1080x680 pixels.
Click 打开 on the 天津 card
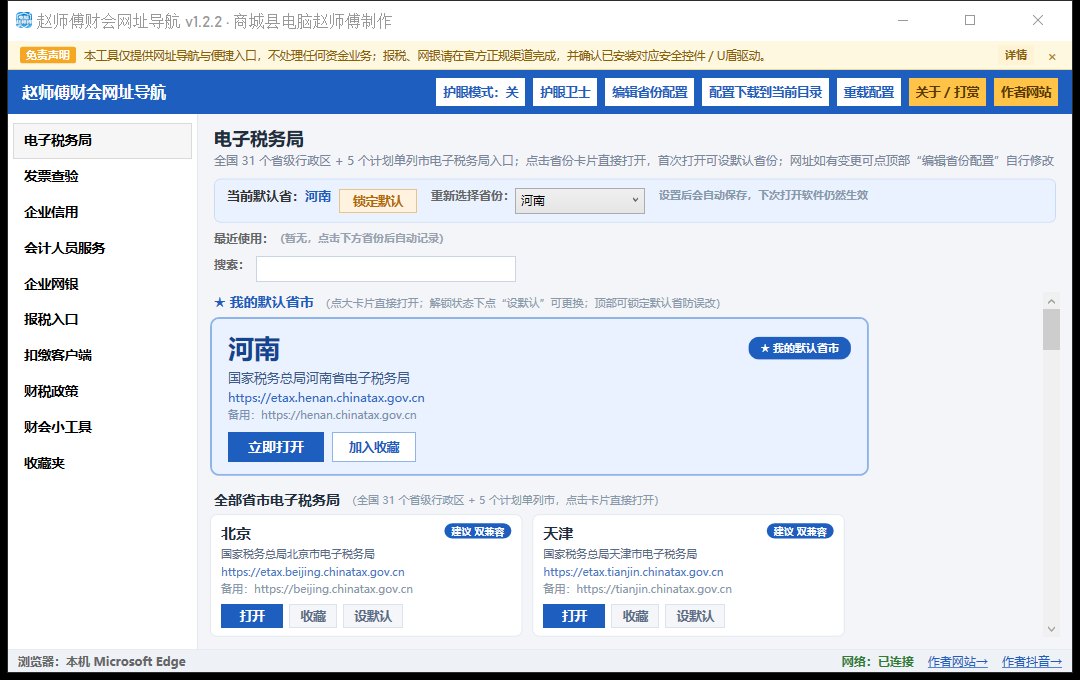(x=574, y=616)
